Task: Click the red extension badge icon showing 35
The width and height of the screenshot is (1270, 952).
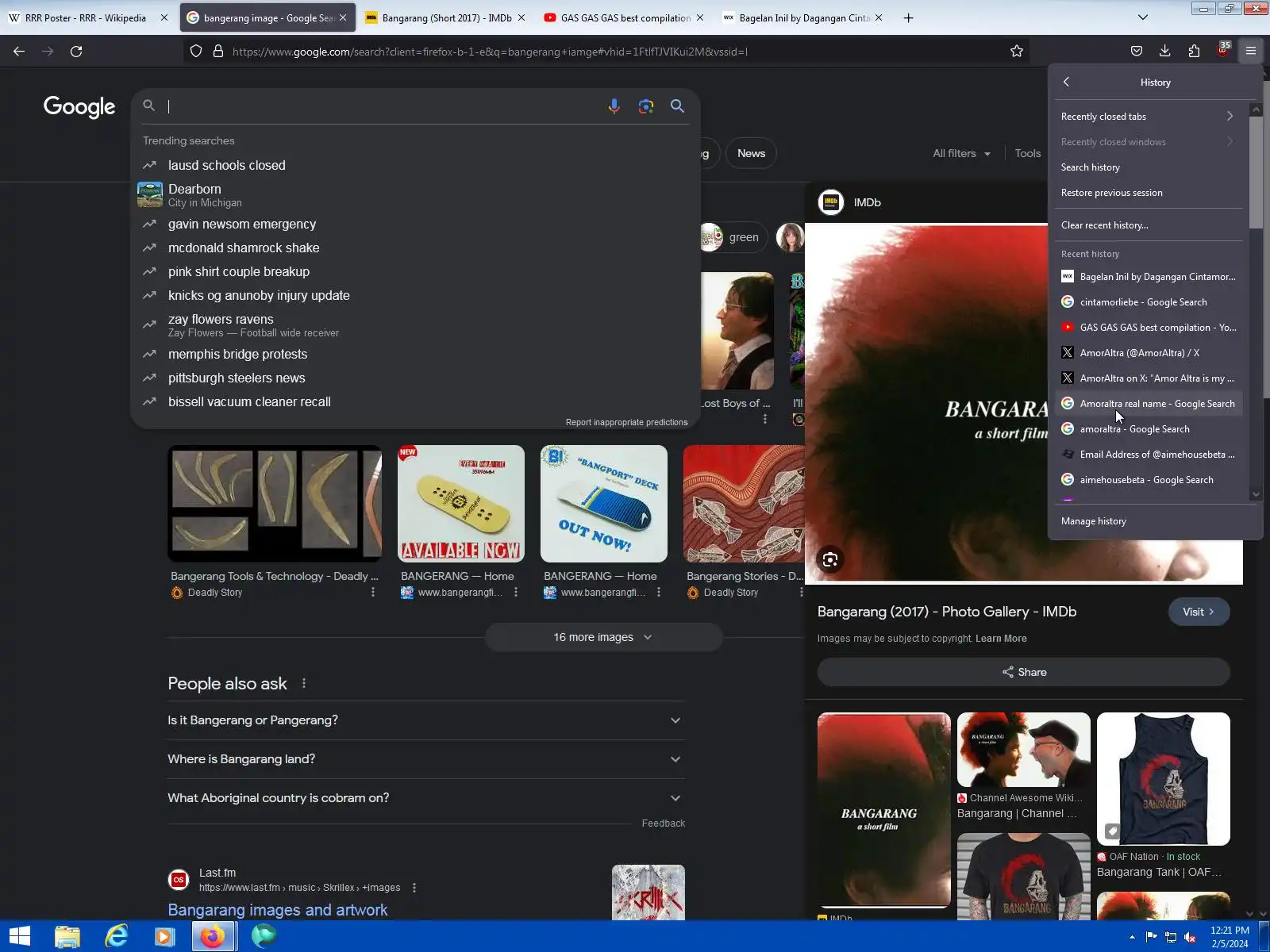Action: 1222,51
